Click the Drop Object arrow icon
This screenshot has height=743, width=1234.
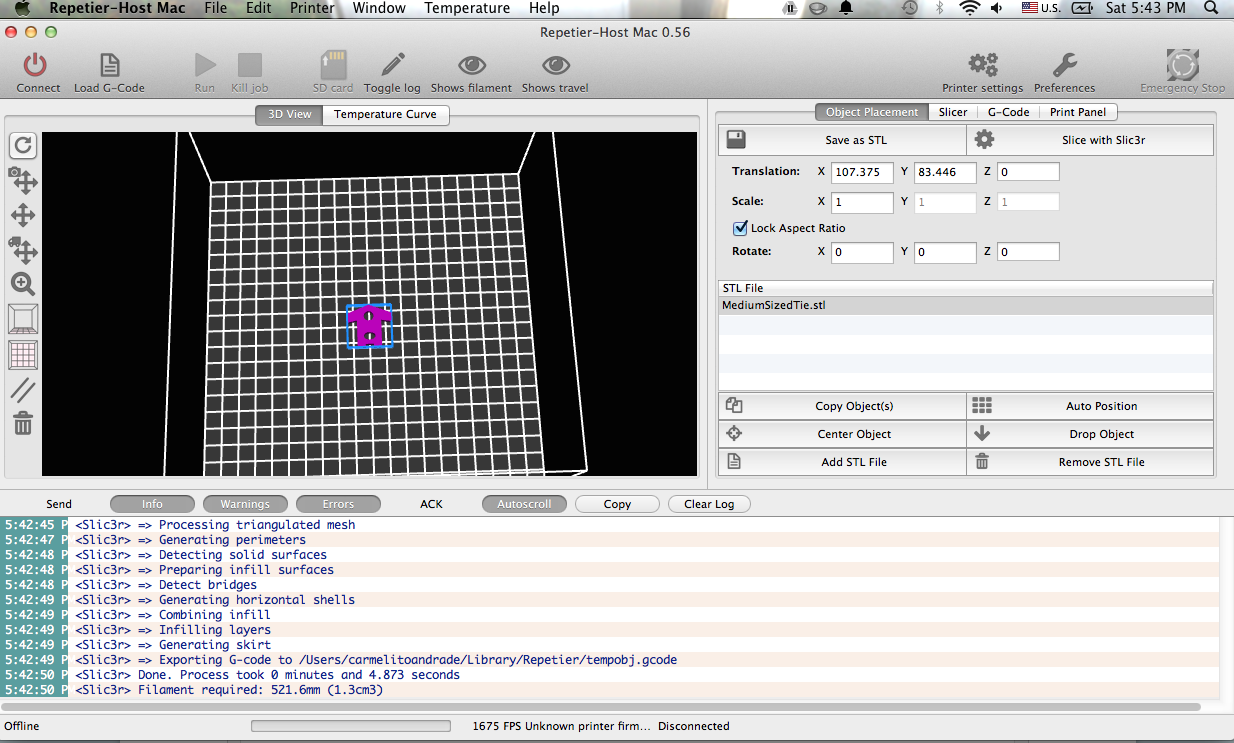click(982, 433)
